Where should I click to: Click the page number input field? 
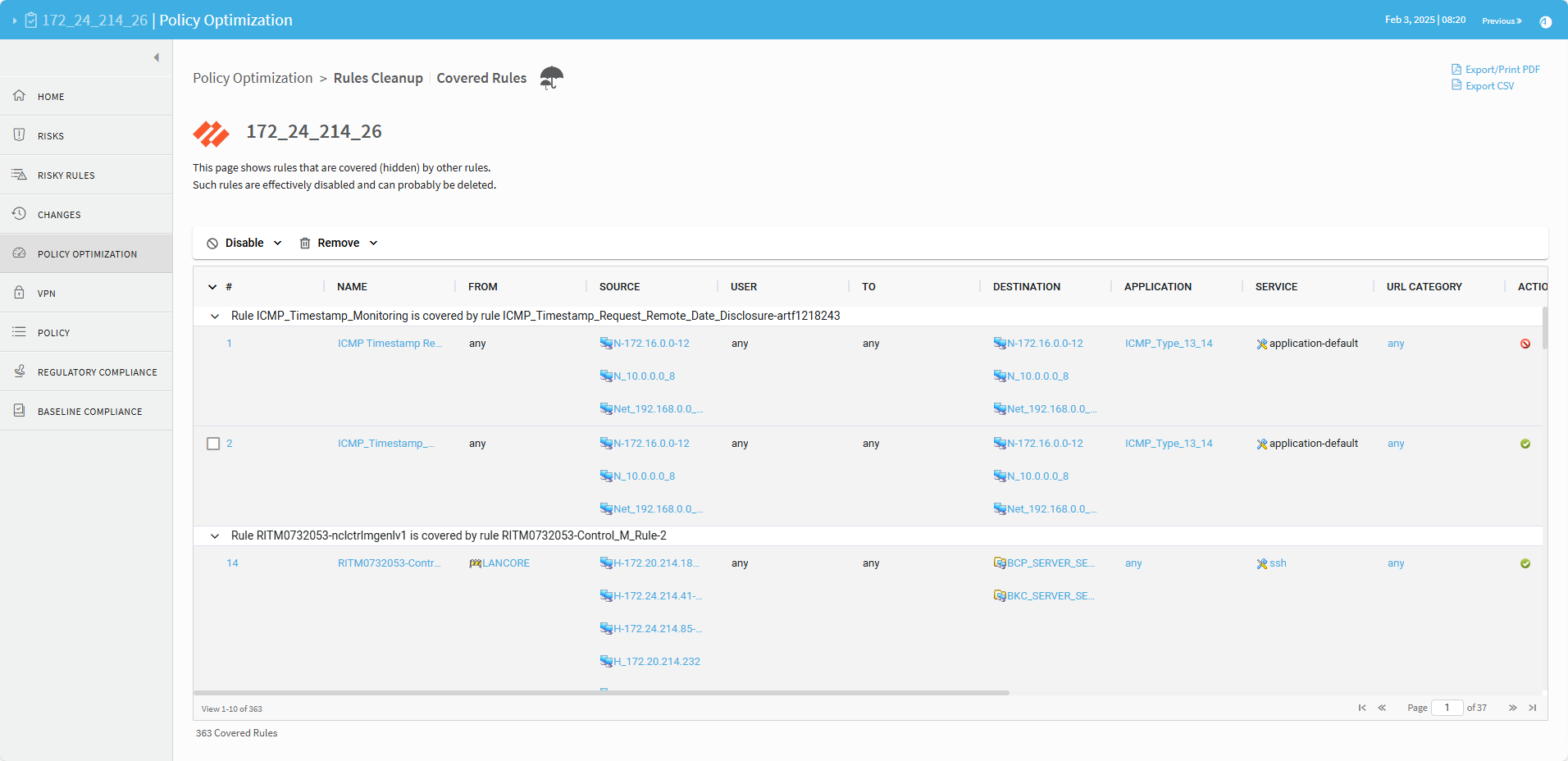tap(1447, 708)
